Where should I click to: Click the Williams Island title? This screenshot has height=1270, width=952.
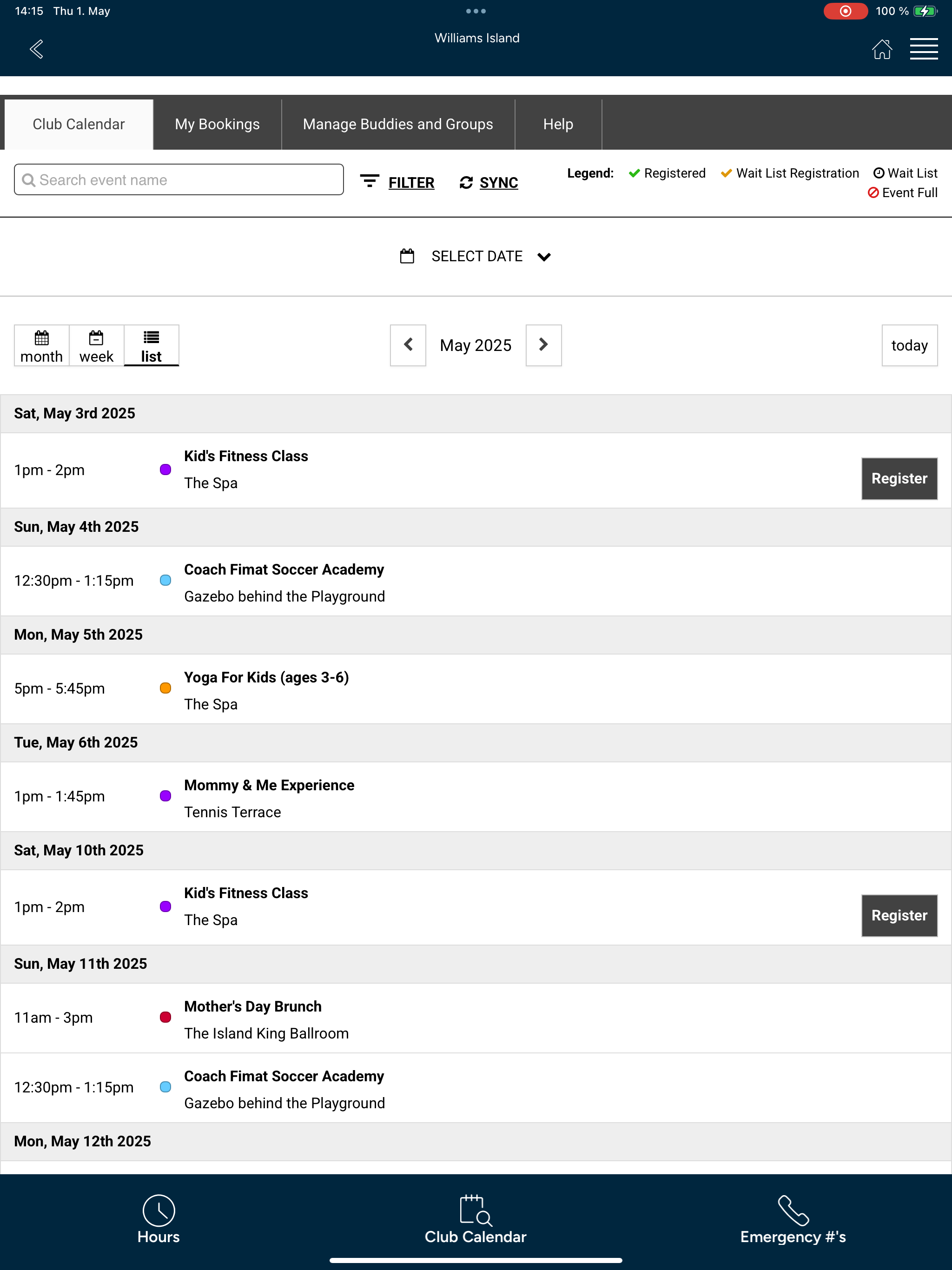pos(476,38)
